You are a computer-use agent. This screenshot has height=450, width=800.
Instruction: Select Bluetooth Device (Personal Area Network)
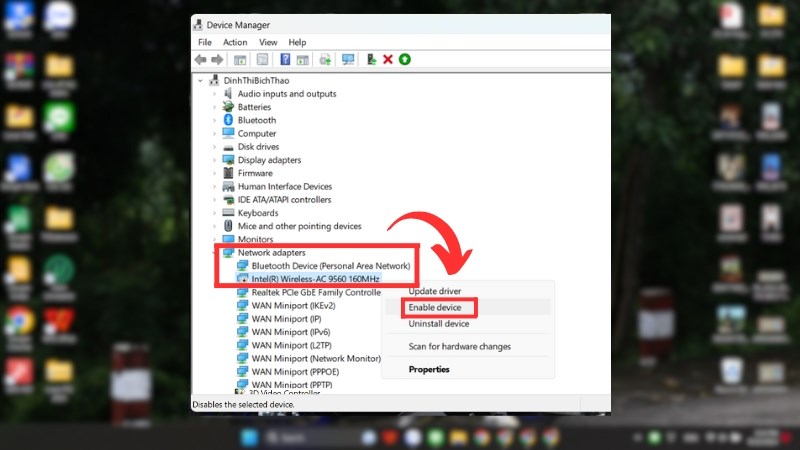(x=331, y=266)
